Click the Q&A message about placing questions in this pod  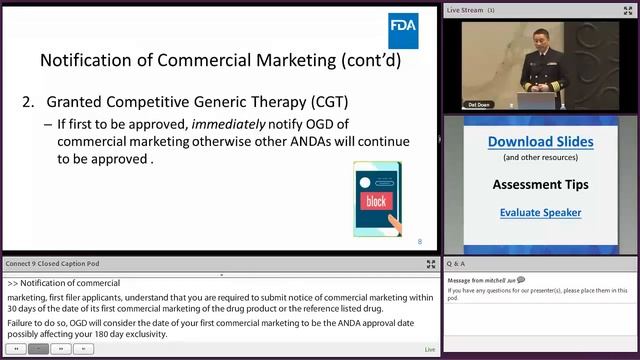click(x=537, y=294)
